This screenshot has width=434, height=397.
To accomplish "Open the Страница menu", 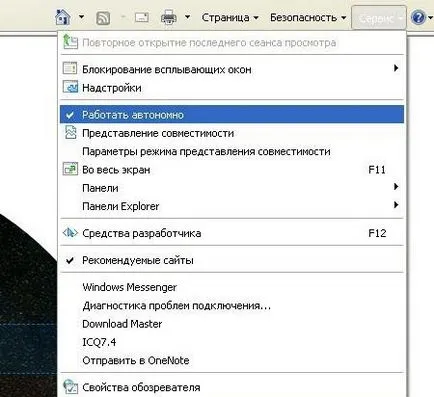I will pyautogui.click(x=230, y=18).
